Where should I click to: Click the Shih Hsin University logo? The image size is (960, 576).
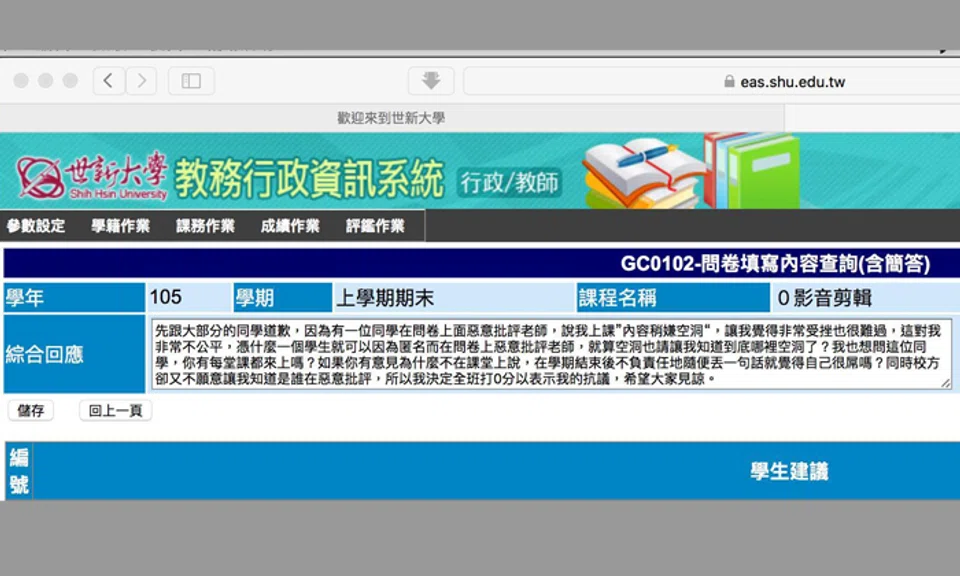pos(92,177)
